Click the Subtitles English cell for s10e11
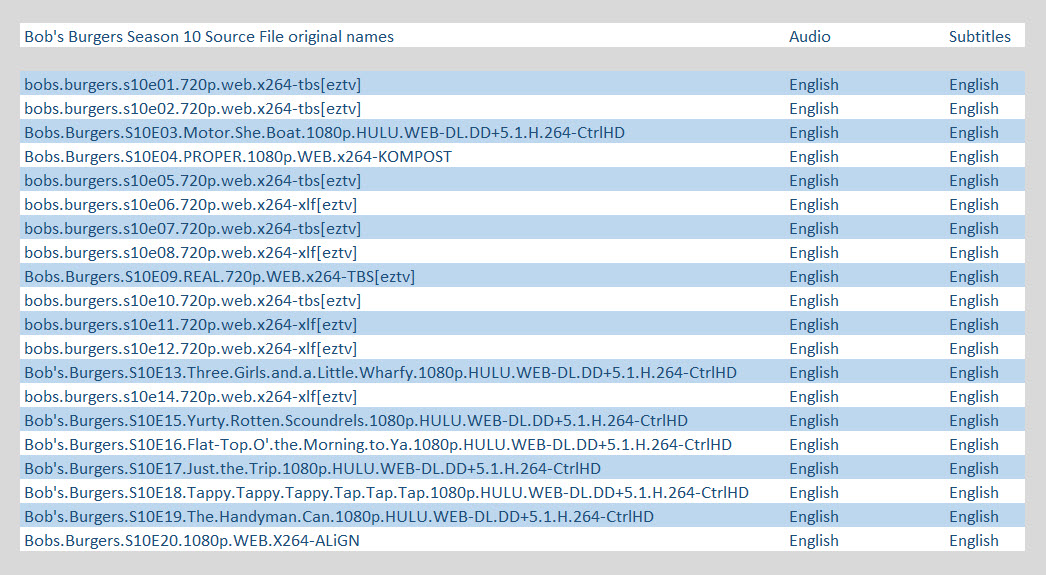 pos(973,325)
